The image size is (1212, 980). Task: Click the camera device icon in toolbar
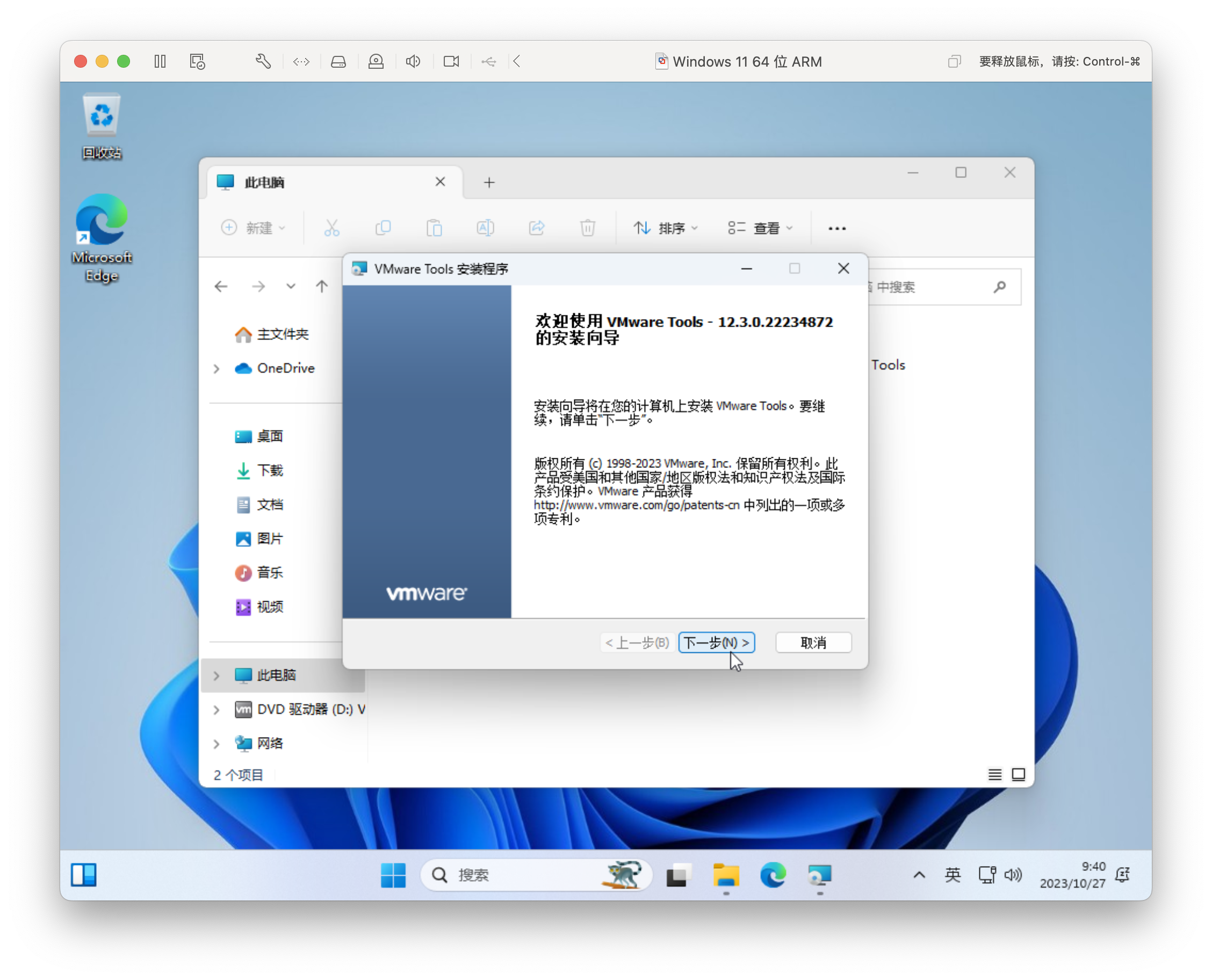click(x=451, y=62)
